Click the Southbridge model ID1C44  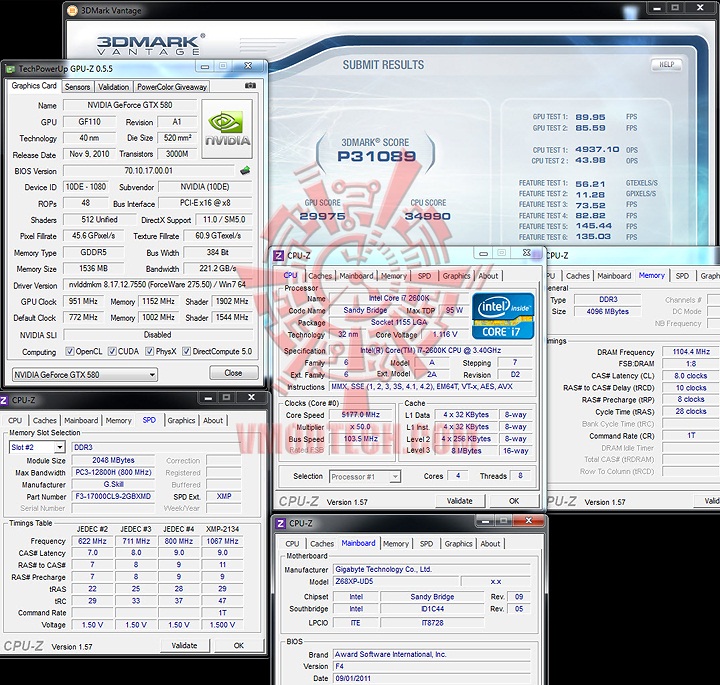[432, 609]
